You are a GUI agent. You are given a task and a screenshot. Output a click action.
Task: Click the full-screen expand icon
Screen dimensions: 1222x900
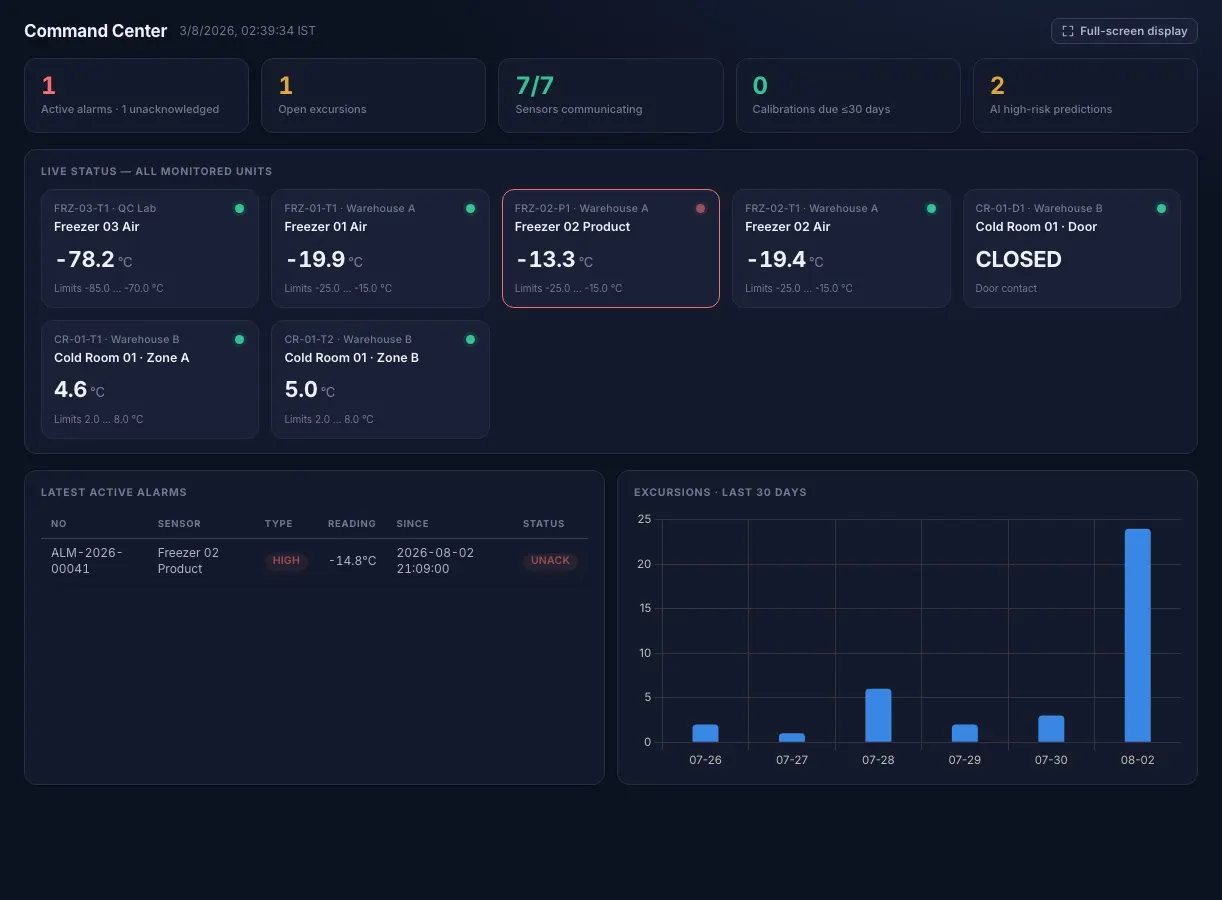coord(1068,31)
